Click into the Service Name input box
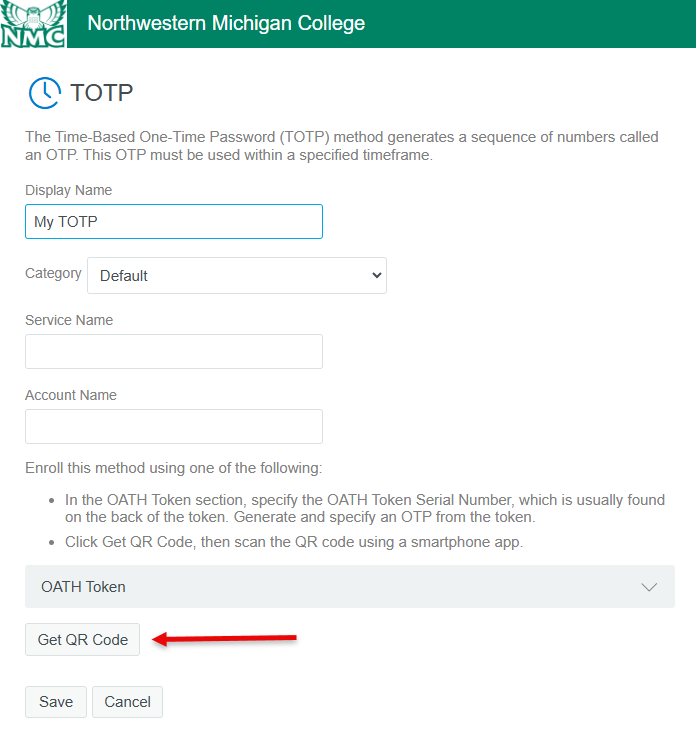696x753 pixels. click(174, 352)
